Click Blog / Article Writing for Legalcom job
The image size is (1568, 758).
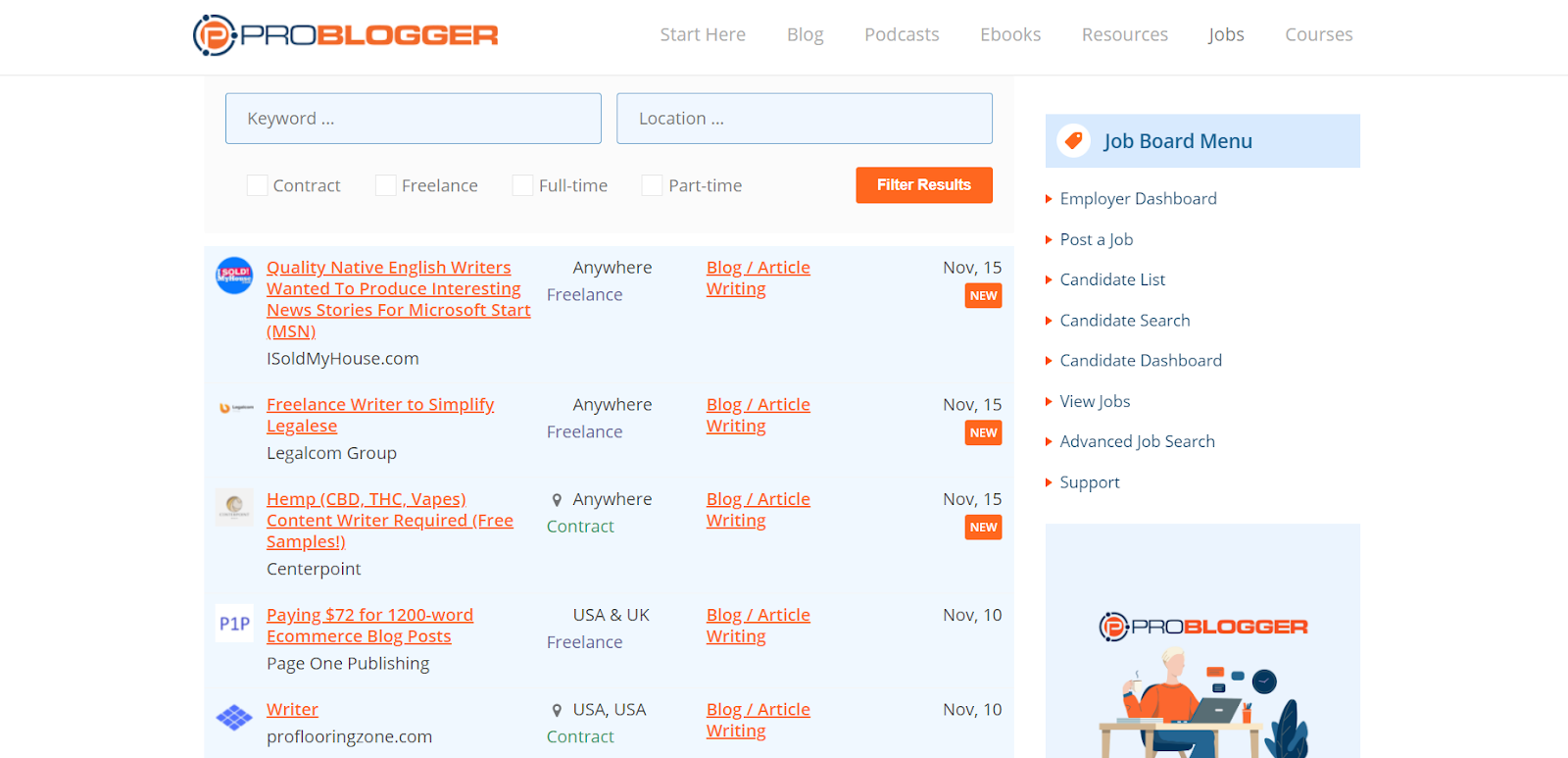point(758,416)
